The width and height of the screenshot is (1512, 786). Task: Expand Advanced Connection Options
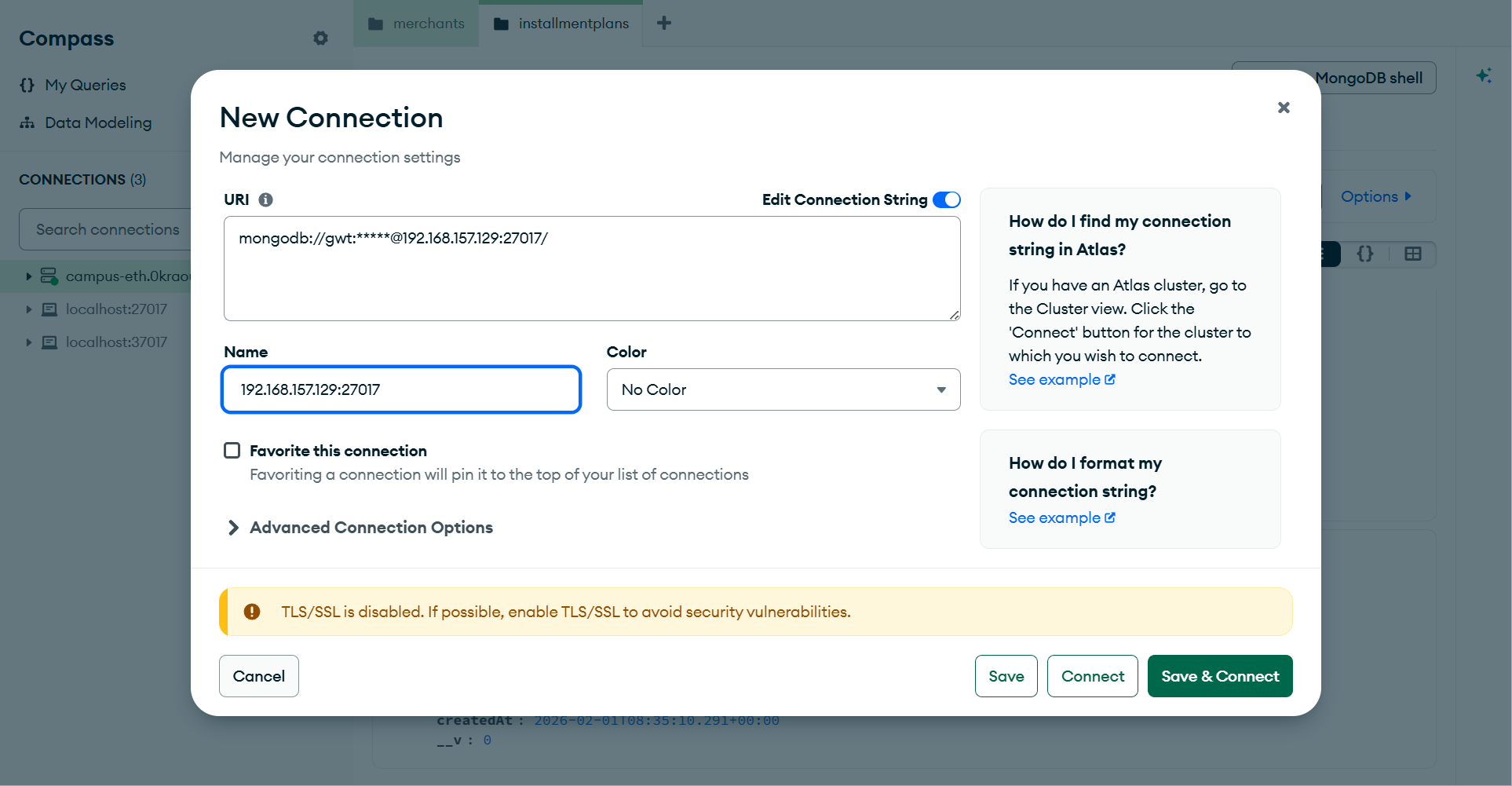[x=360, y=528]
